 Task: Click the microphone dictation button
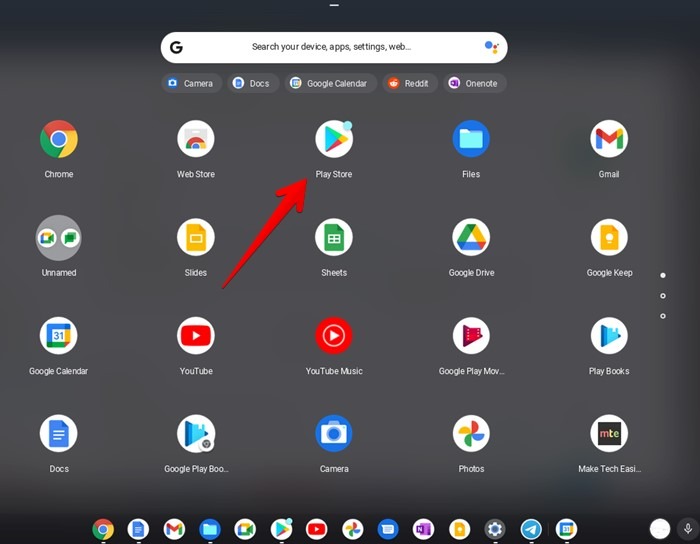(688, 529)
